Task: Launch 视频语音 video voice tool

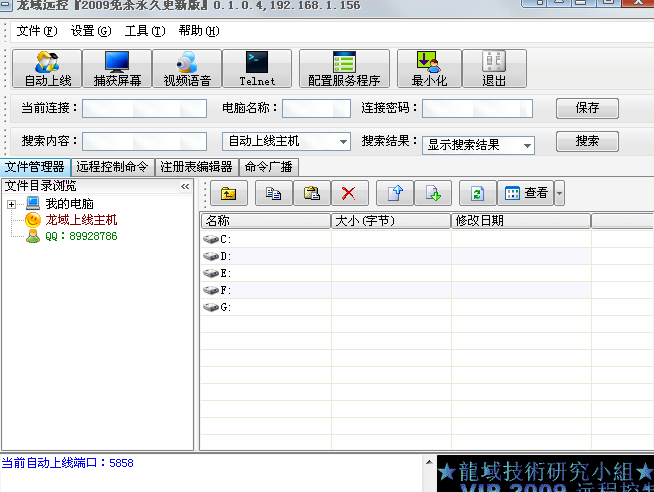Action: [x=187, y=69]
